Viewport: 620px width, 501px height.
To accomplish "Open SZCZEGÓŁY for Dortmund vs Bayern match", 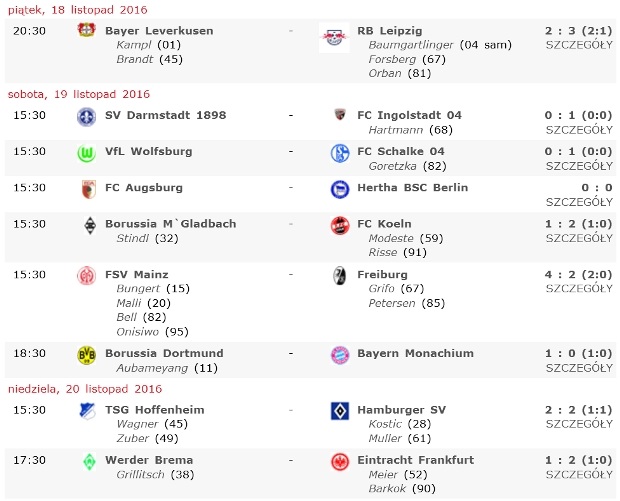I will (579, 368).
